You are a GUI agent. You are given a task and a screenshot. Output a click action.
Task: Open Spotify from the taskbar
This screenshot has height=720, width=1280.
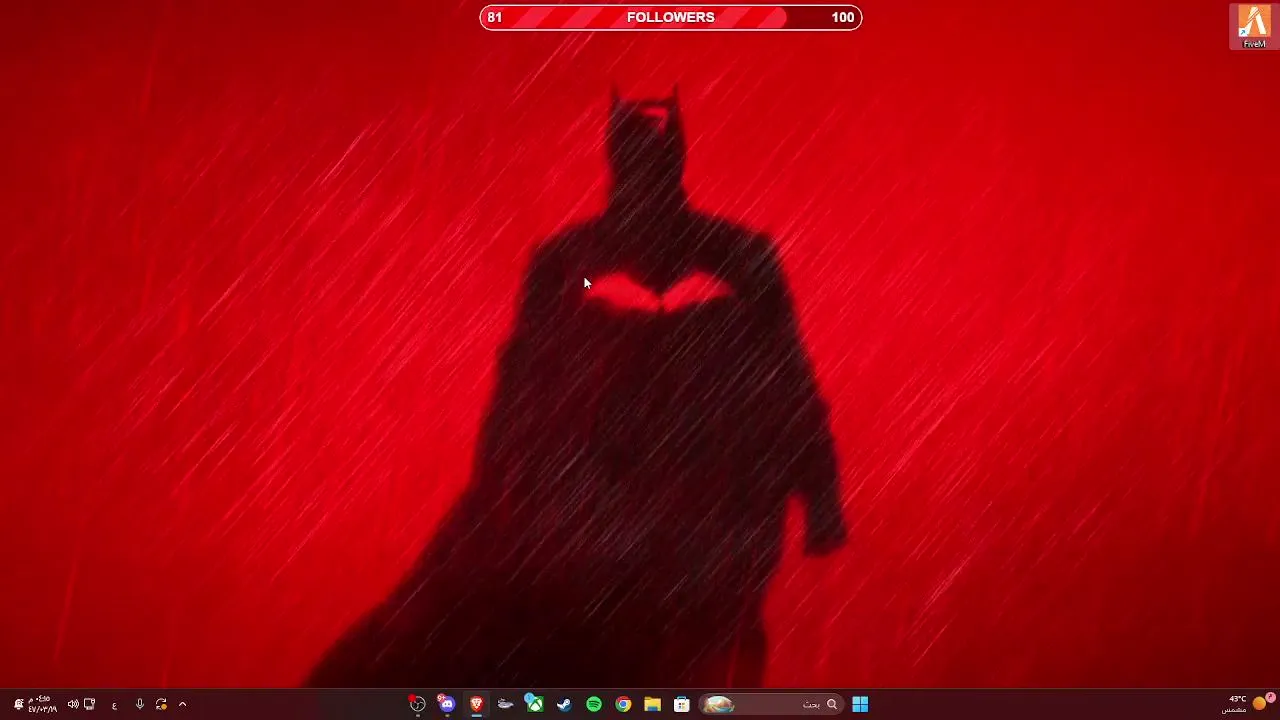point(594,704)
